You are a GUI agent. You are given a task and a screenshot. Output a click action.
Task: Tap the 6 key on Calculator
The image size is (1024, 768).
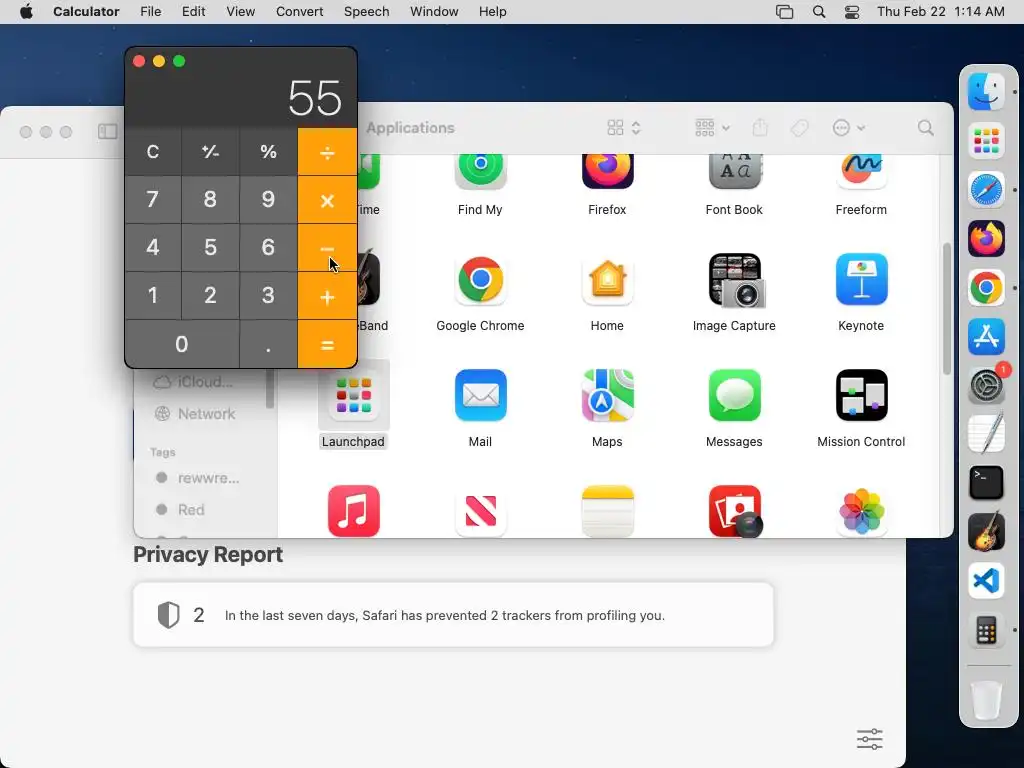coord(268,248)
